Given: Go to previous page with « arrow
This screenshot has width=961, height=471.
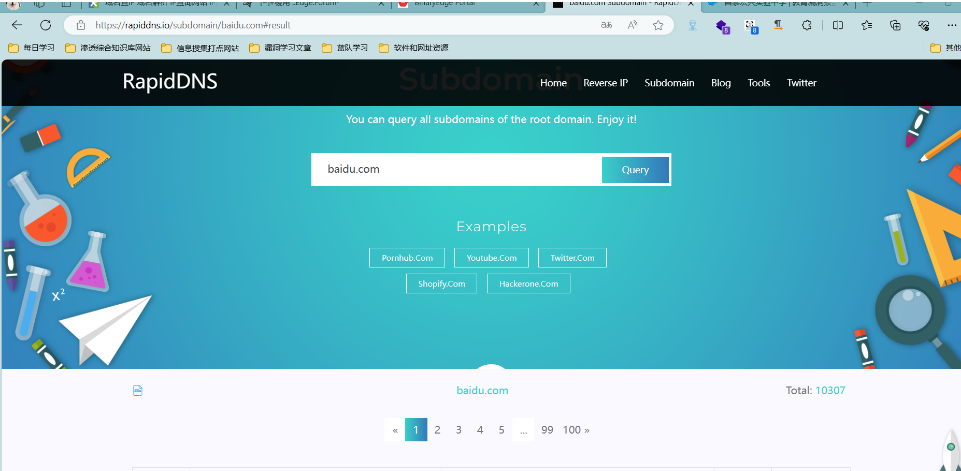Looking at the screenshot, I should tap(395, 430).
